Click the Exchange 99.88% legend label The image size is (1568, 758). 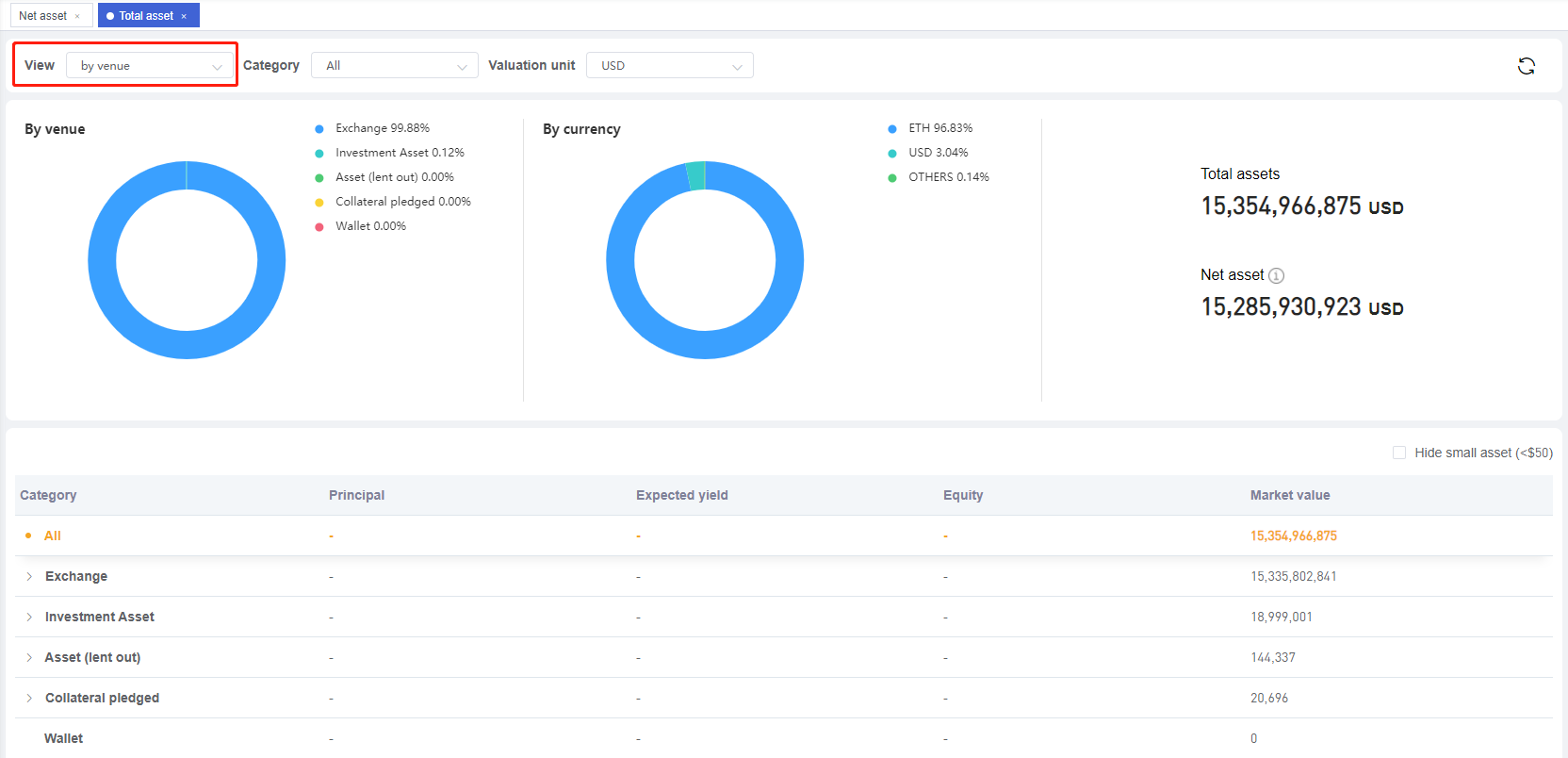coord(383,128)
